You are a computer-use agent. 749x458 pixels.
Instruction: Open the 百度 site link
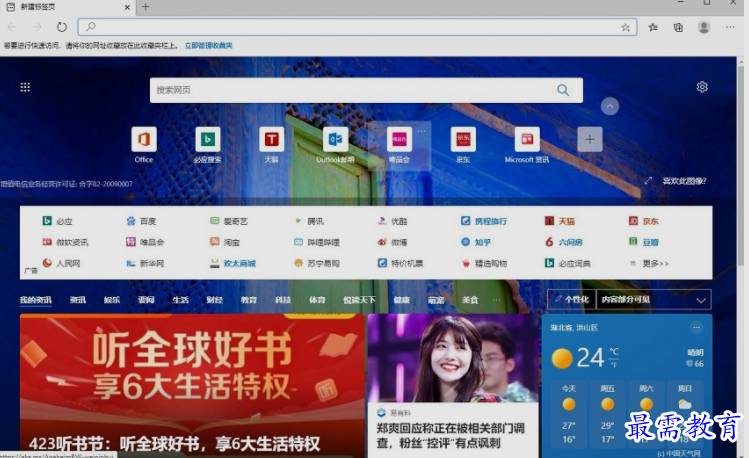(x=141, y=221)
